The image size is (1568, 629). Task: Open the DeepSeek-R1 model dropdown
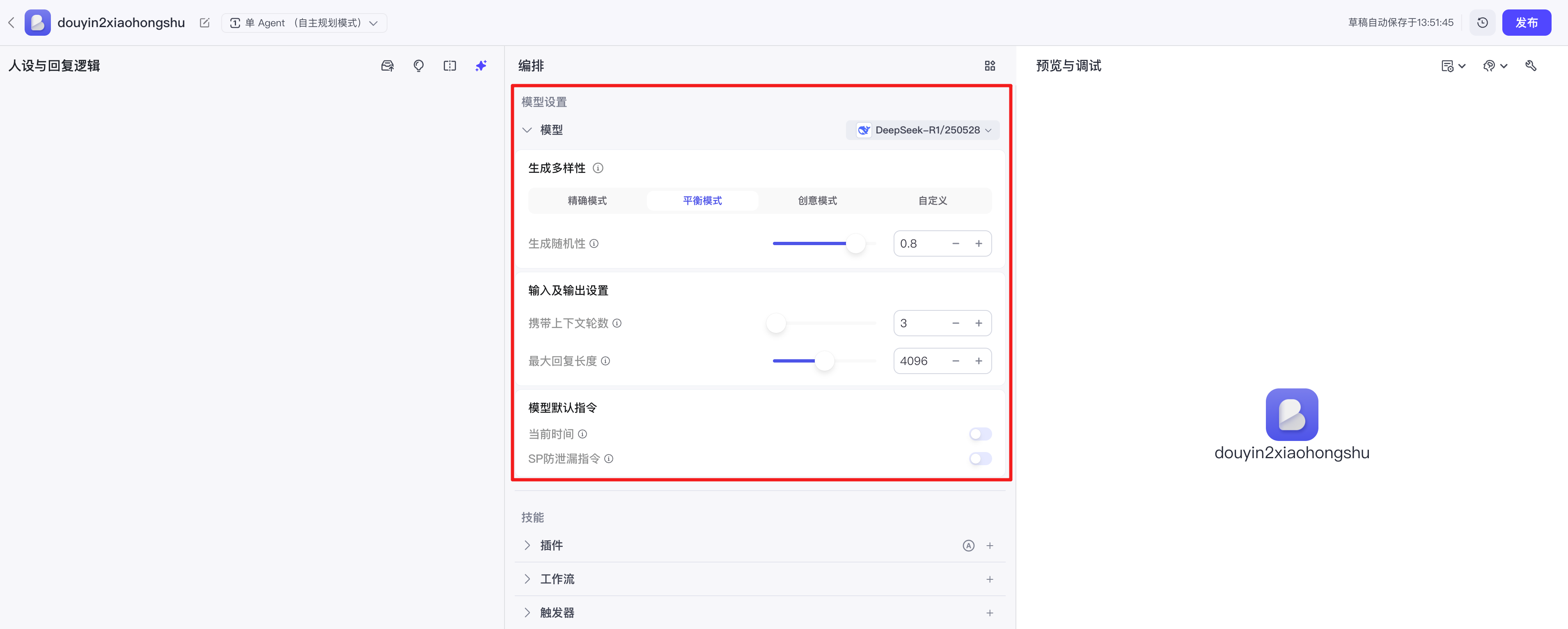(923, 130)
